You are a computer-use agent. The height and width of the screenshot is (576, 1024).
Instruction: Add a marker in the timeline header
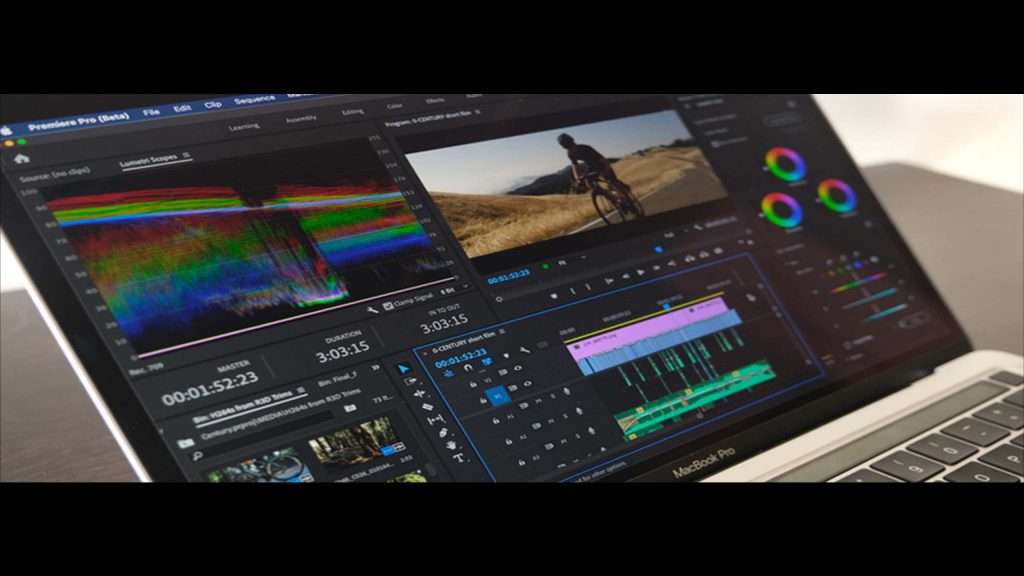[x=506, y=355]
